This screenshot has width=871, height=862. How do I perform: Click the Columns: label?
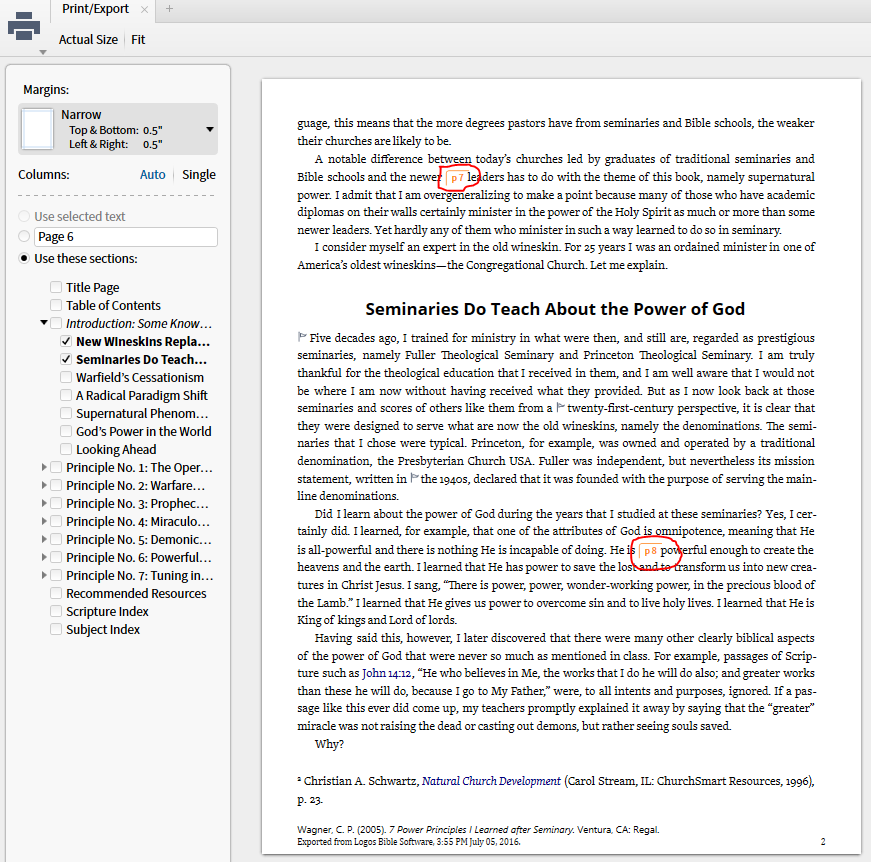coord(44,174)
